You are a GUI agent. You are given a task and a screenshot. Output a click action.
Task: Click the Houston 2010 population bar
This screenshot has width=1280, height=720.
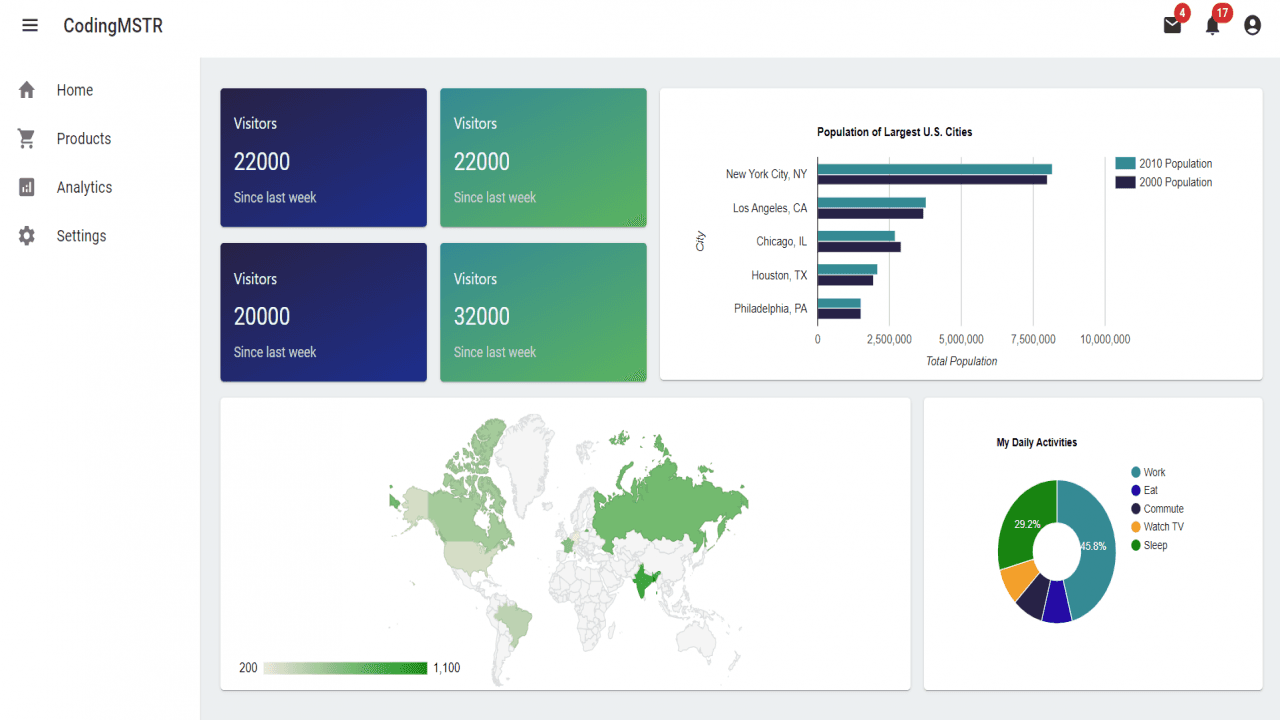click(847, 269)
